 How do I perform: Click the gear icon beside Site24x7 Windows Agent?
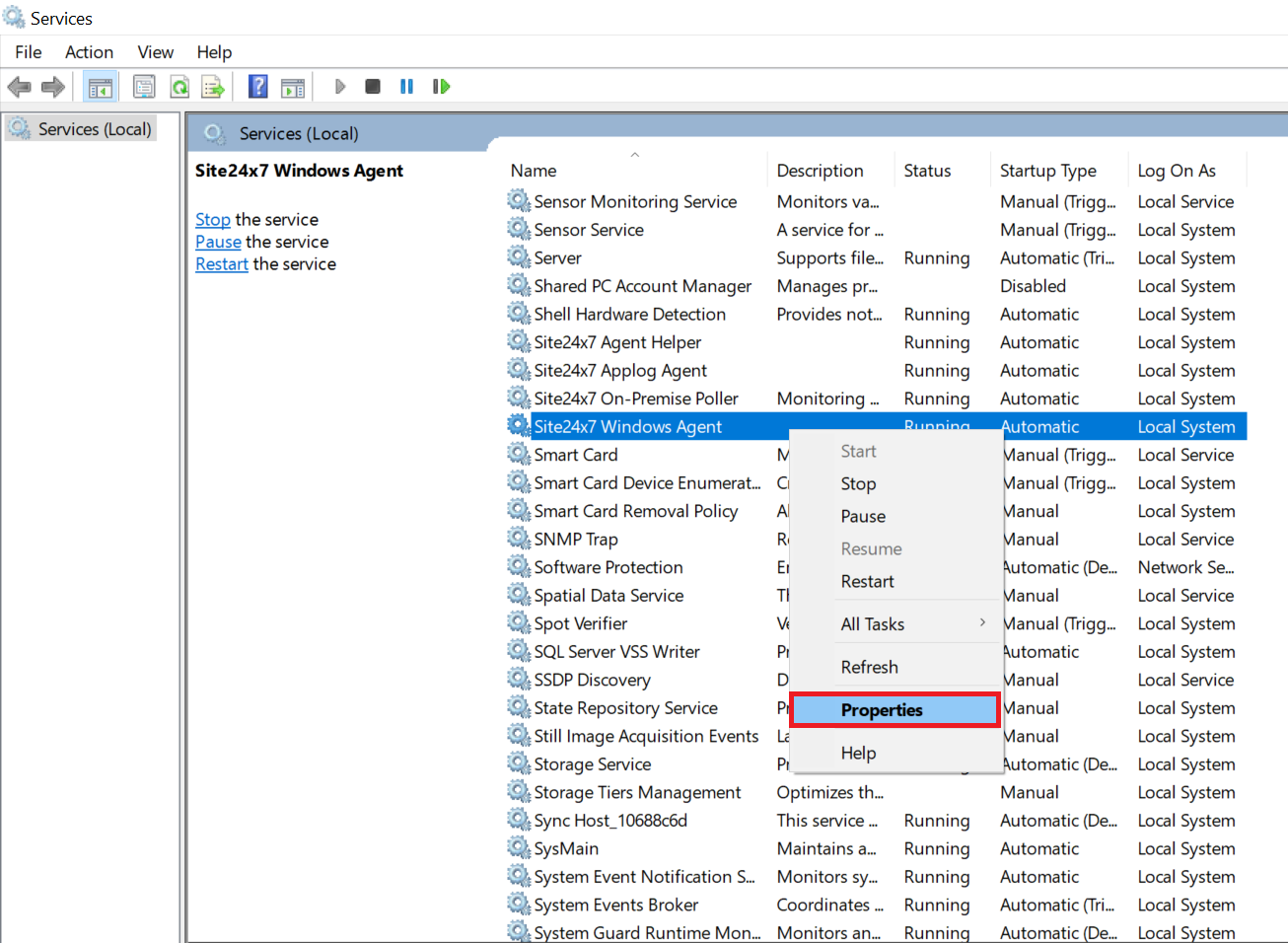pyautogui.click(x=519, y=426)
